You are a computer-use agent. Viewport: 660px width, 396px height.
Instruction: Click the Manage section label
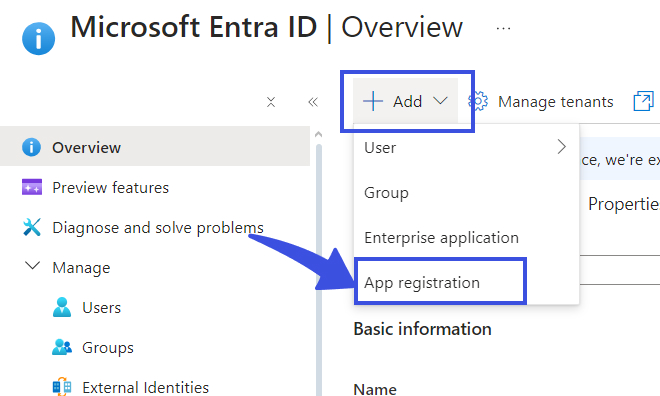(x=81, y=268)
